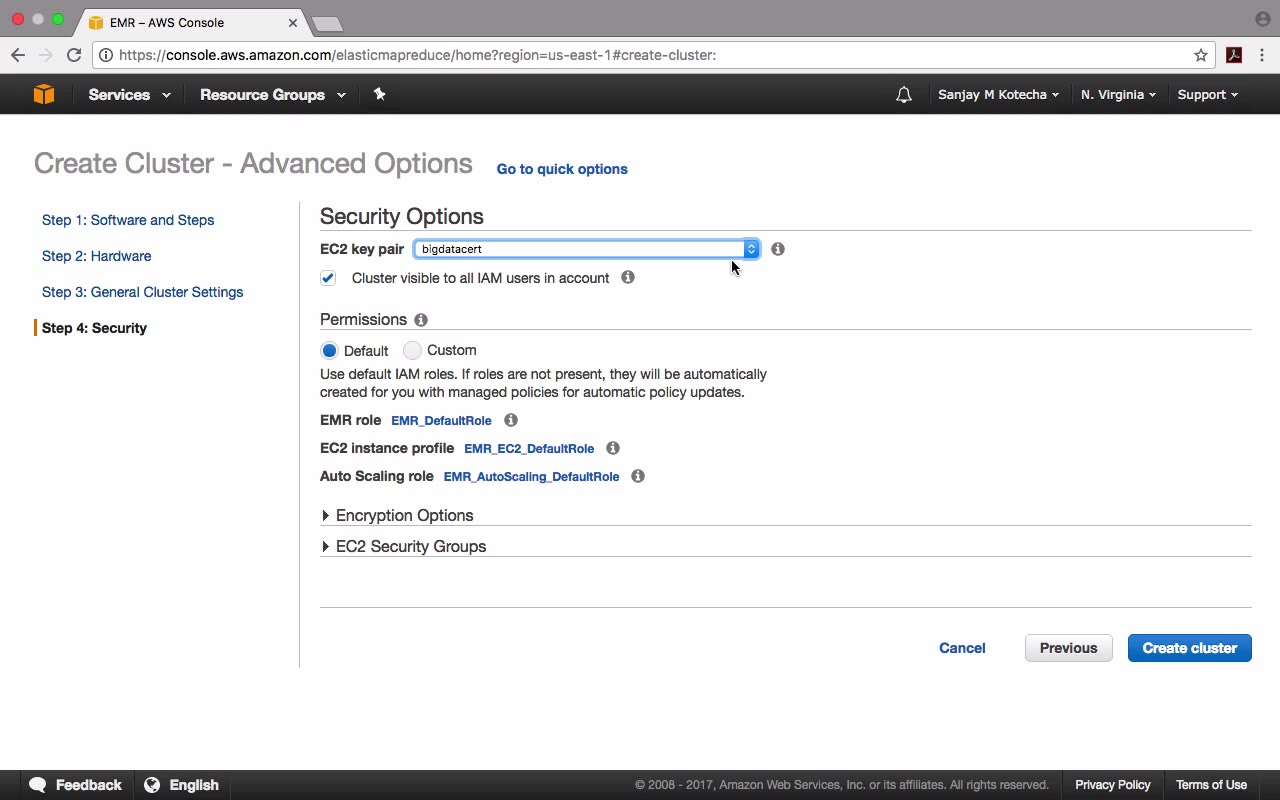Select the Custom permissions radio button
The image size is (1280, 800).
(x=412, y=351)
